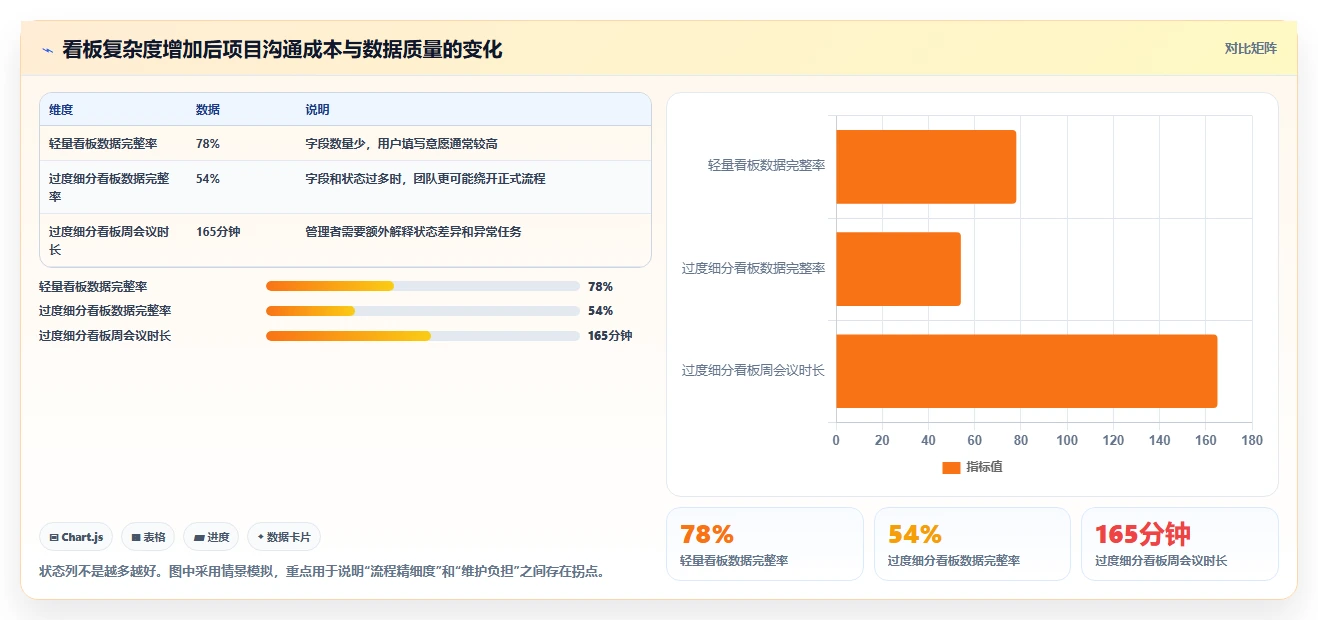The image size is (1318, 620).
Task: Click the chart bar for 过度细分看板周会议时长
Action: (1026, 371)
